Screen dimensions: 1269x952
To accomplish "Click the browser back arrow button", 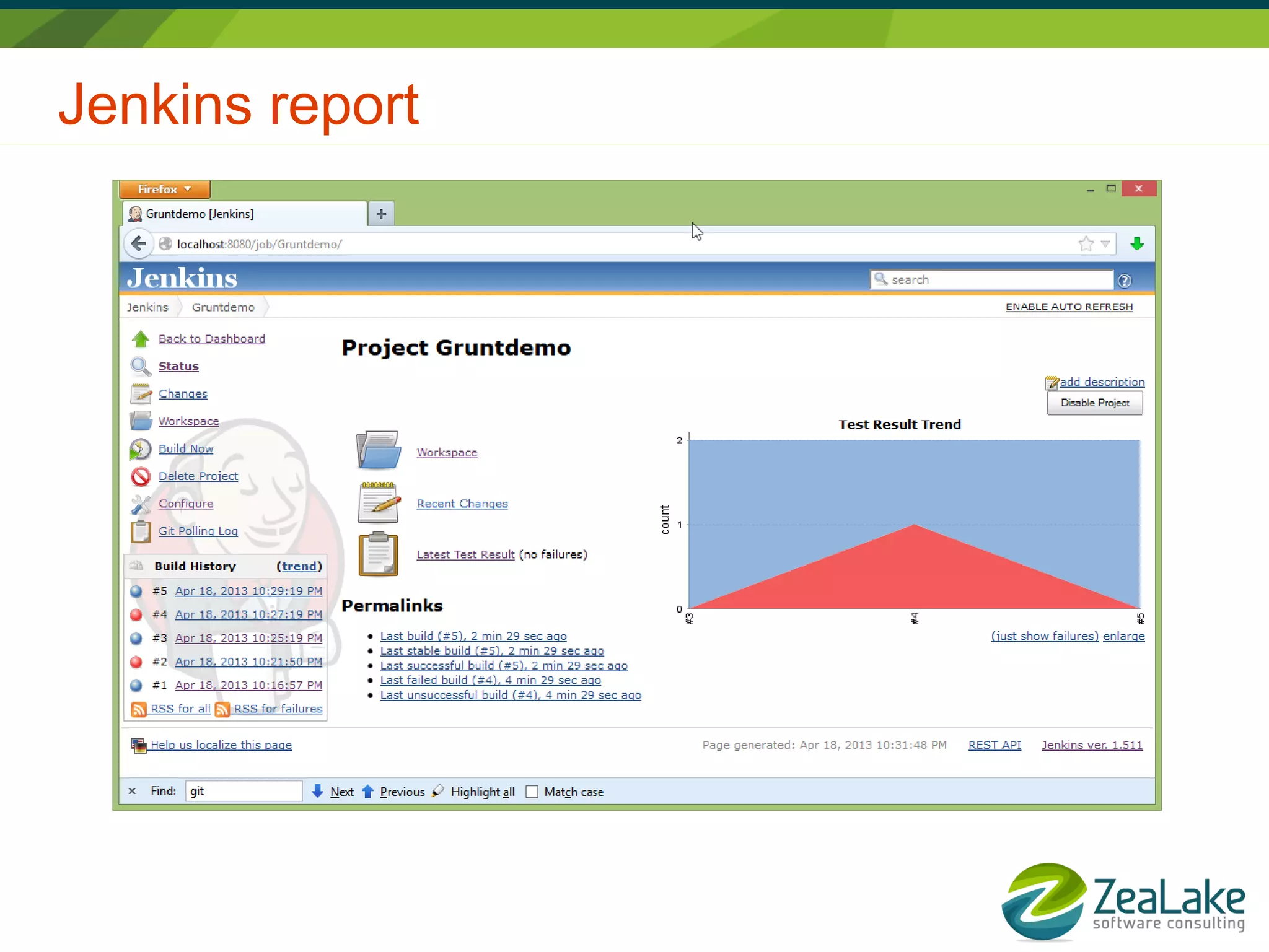I will tap(139, 243).
